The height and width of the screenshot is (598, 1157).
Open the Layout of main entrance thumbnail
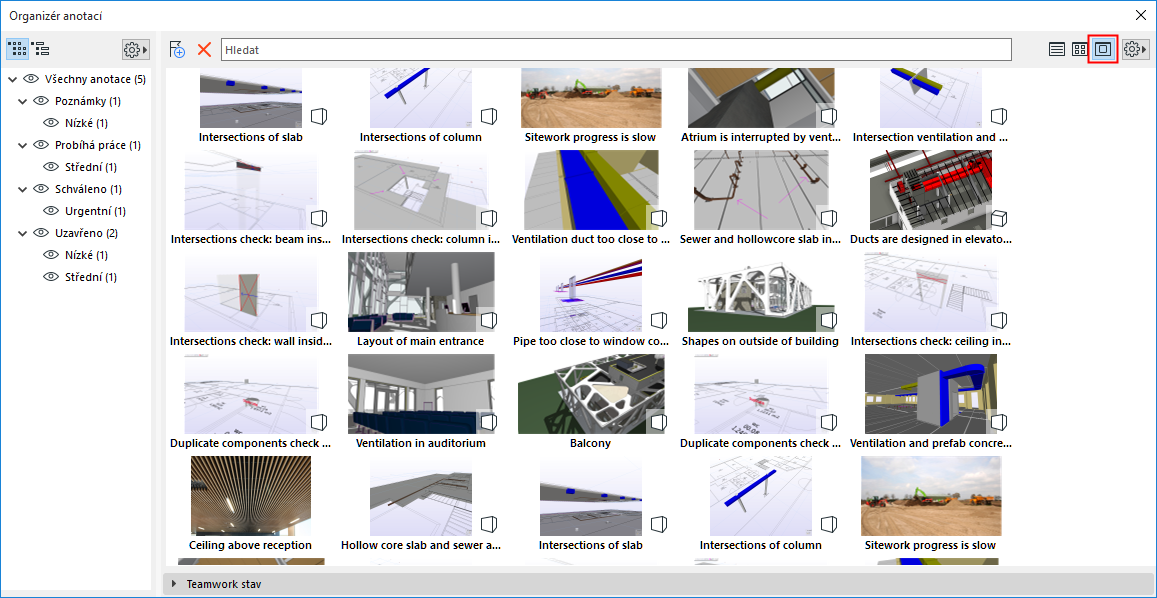[421, 292]
